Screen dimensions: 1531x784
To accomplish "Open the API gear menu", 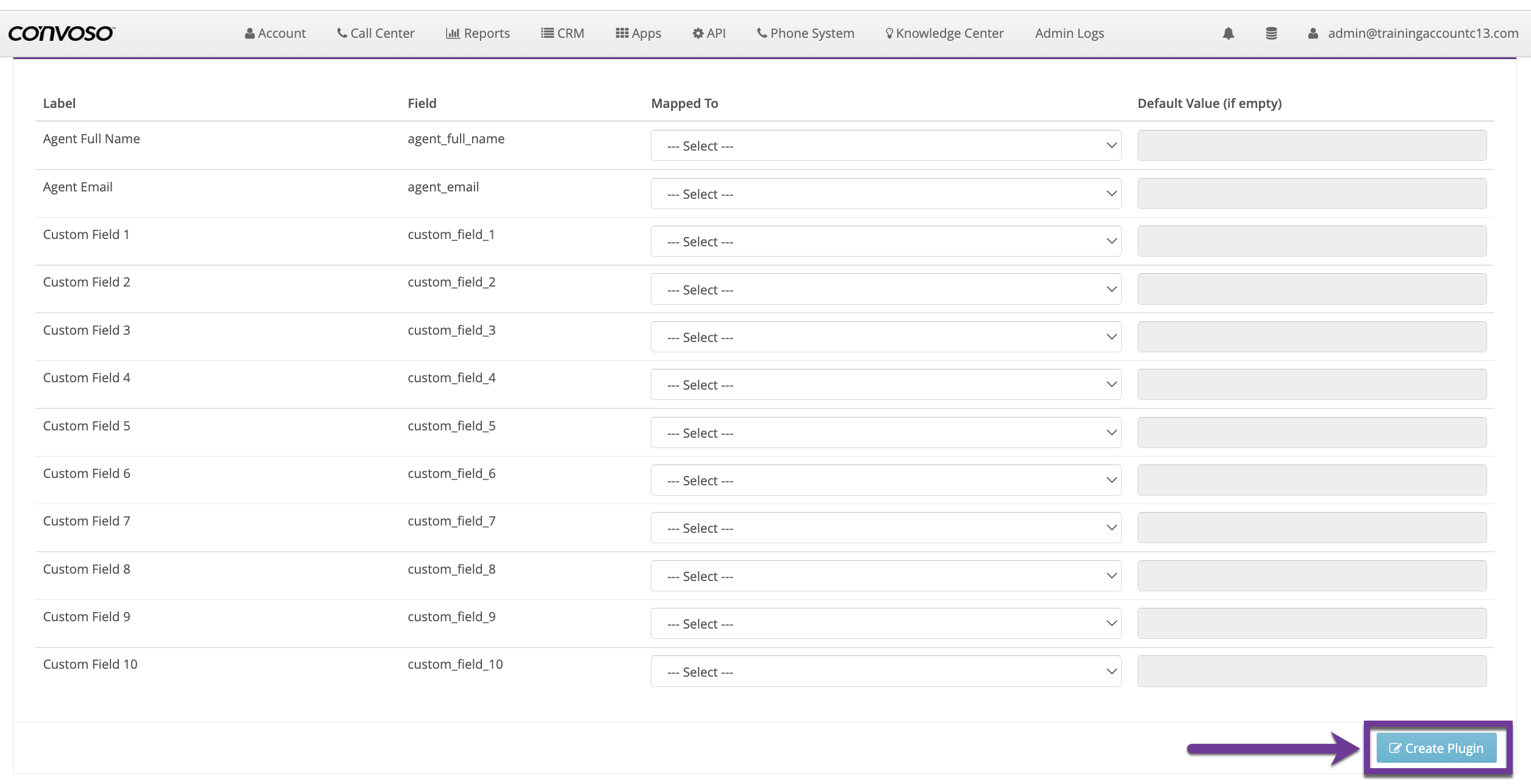I will tap(709, 34).
